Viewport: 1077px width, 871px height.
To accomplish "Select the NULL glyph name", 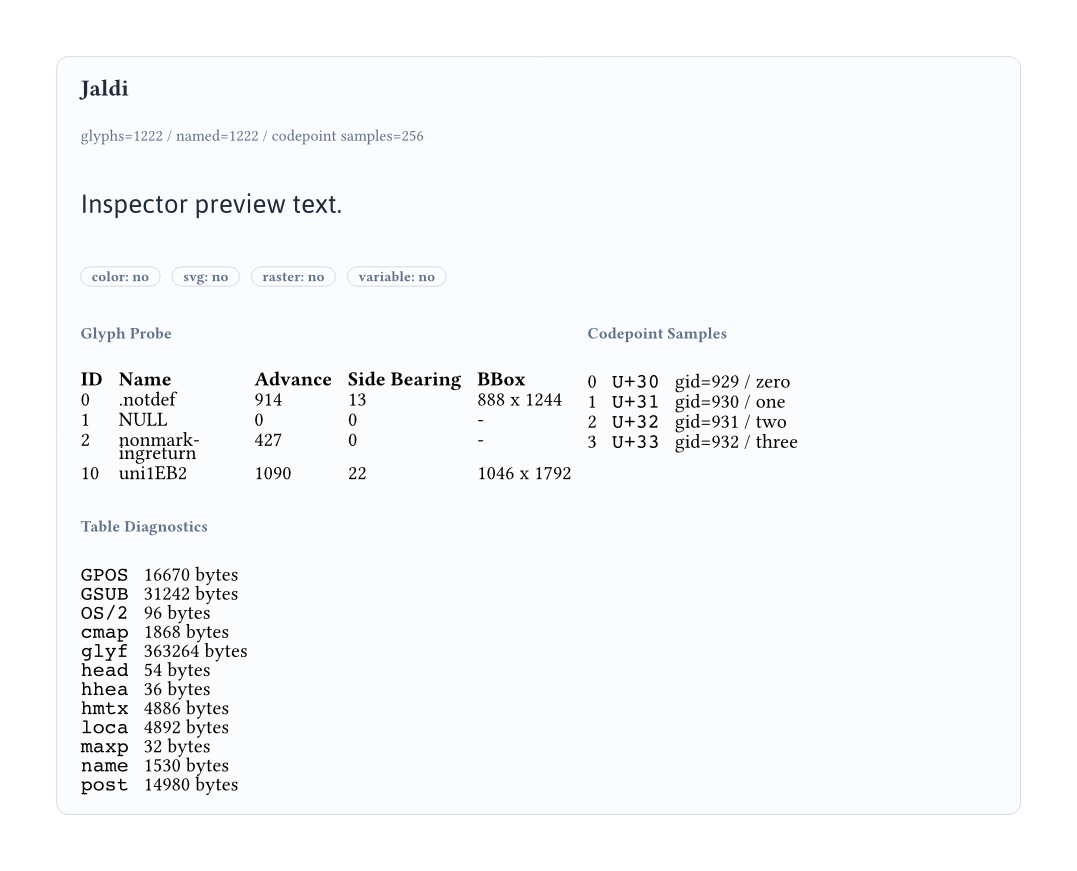I will [x=143, y=420].
